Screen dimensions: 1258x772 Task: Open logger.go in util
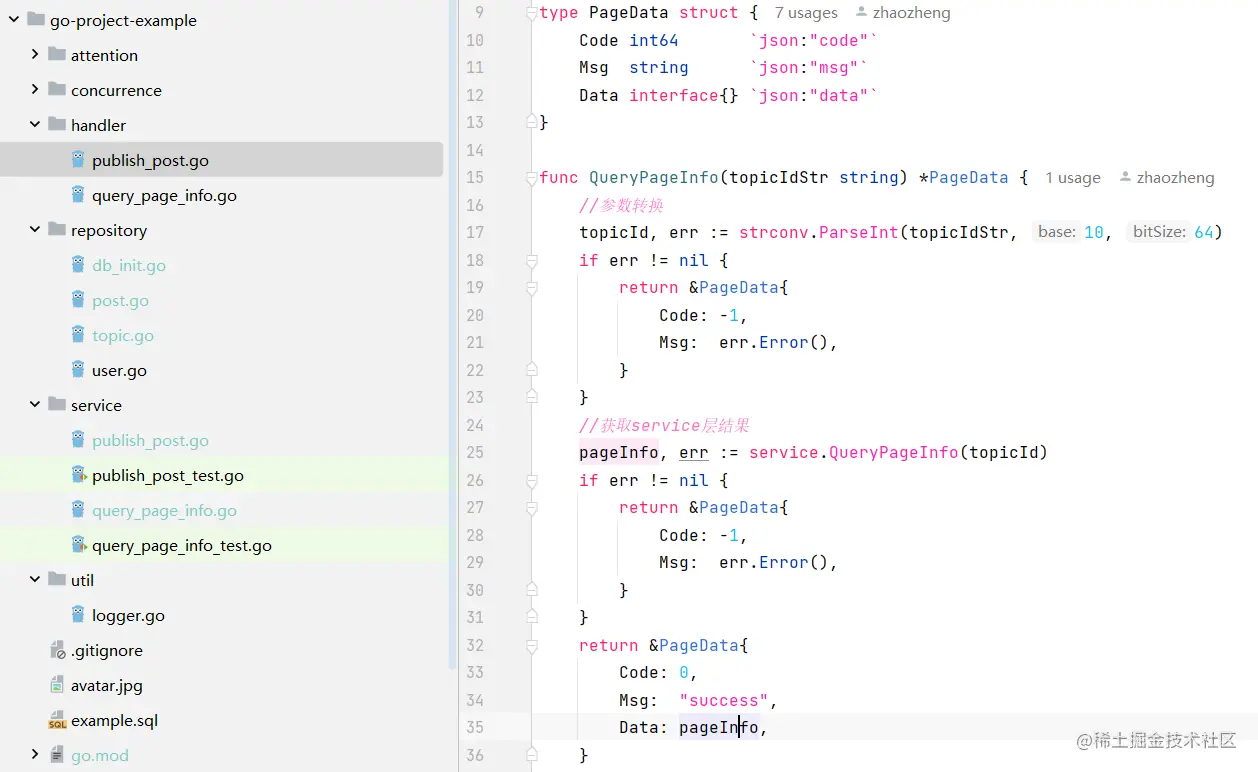[x=128, y=615]
